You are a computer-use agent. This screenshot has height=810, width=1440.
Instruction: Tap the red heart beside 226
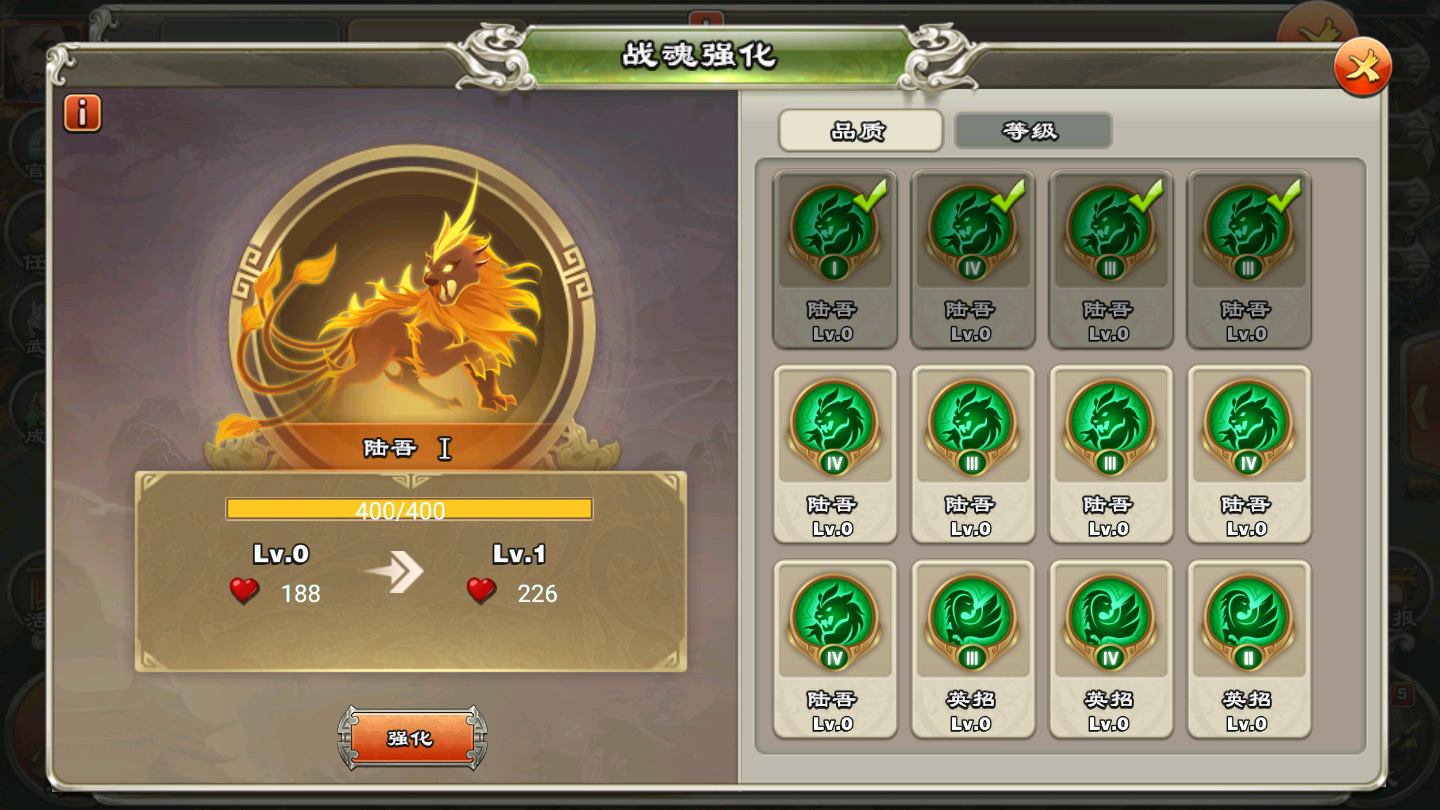coord(481,591)
